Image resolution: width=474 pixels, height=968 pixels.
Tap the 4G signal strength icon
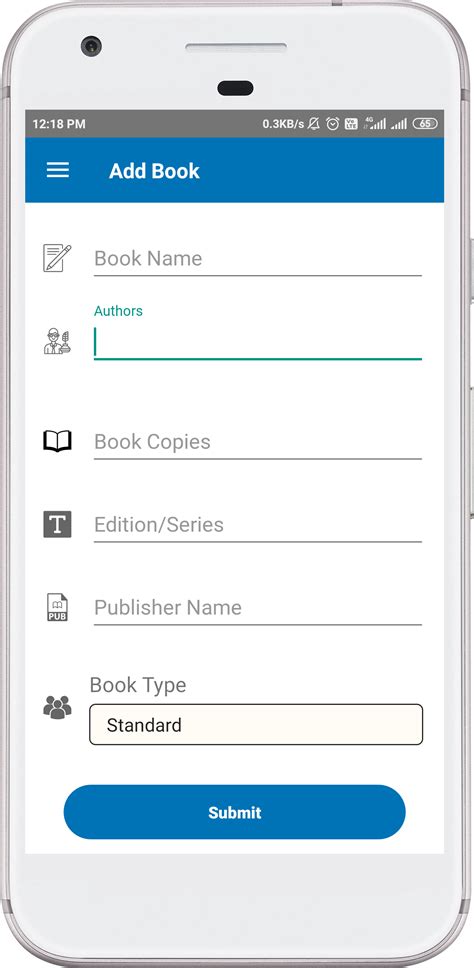tap(375, 123)
